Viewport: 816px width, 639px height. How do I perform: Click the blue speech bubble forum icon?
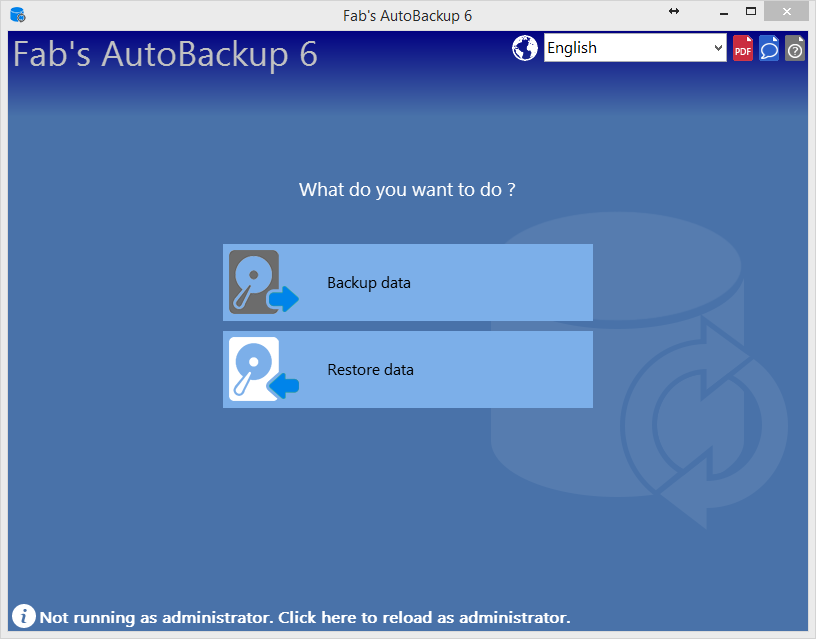(769, 48)
